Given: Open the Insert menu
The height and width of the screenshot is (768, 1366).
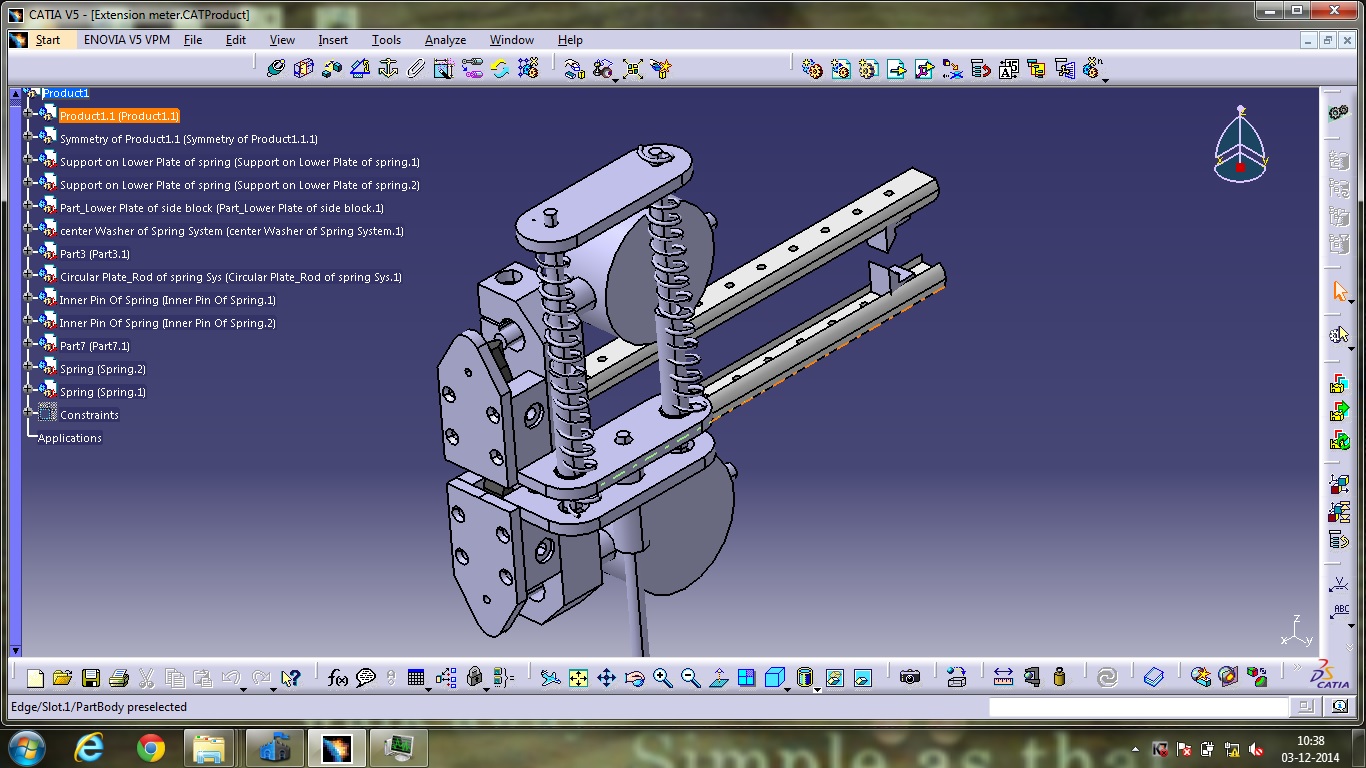Looking at the screenshot, I should (x=333, y=40).
